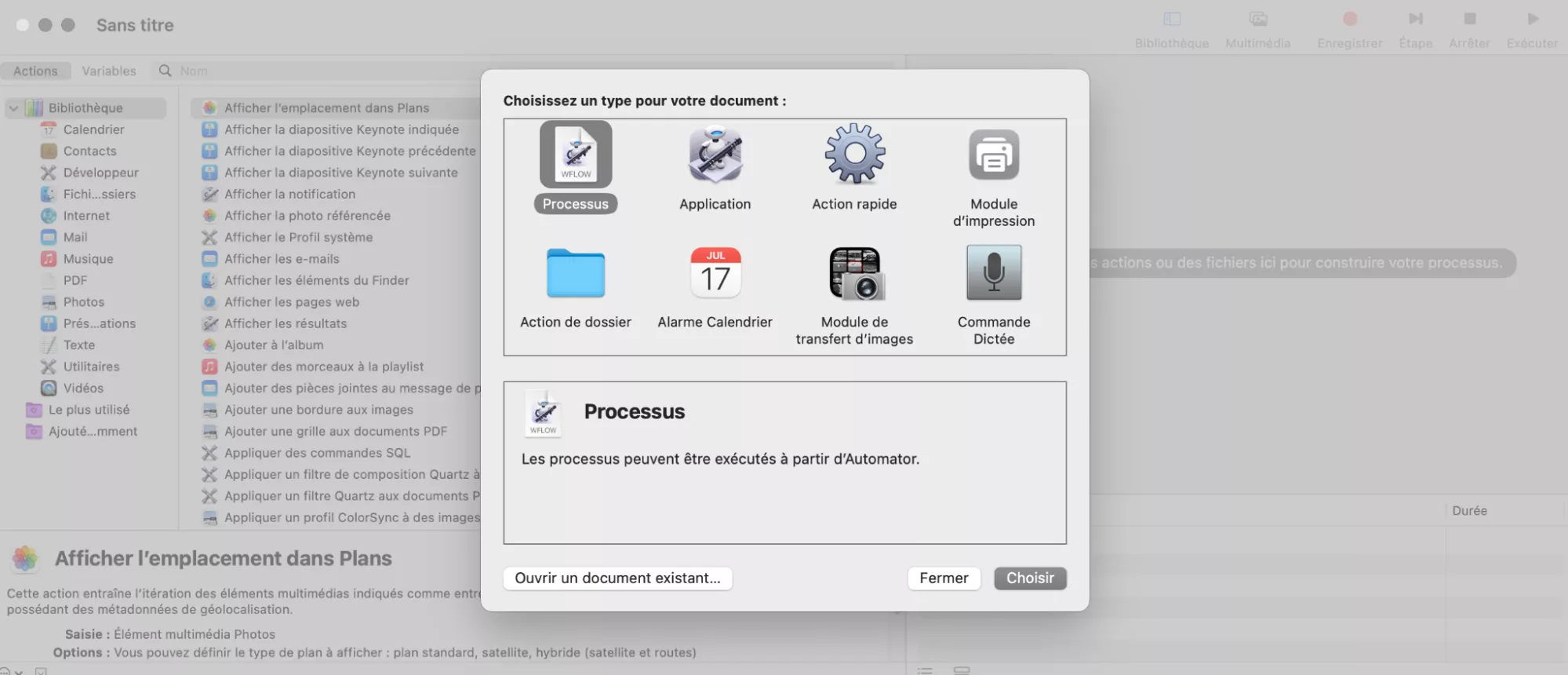Open the Le plus utilisé smart folder
The width and height of the screenshot is (1568, 675).
click(x=89, y=410)
